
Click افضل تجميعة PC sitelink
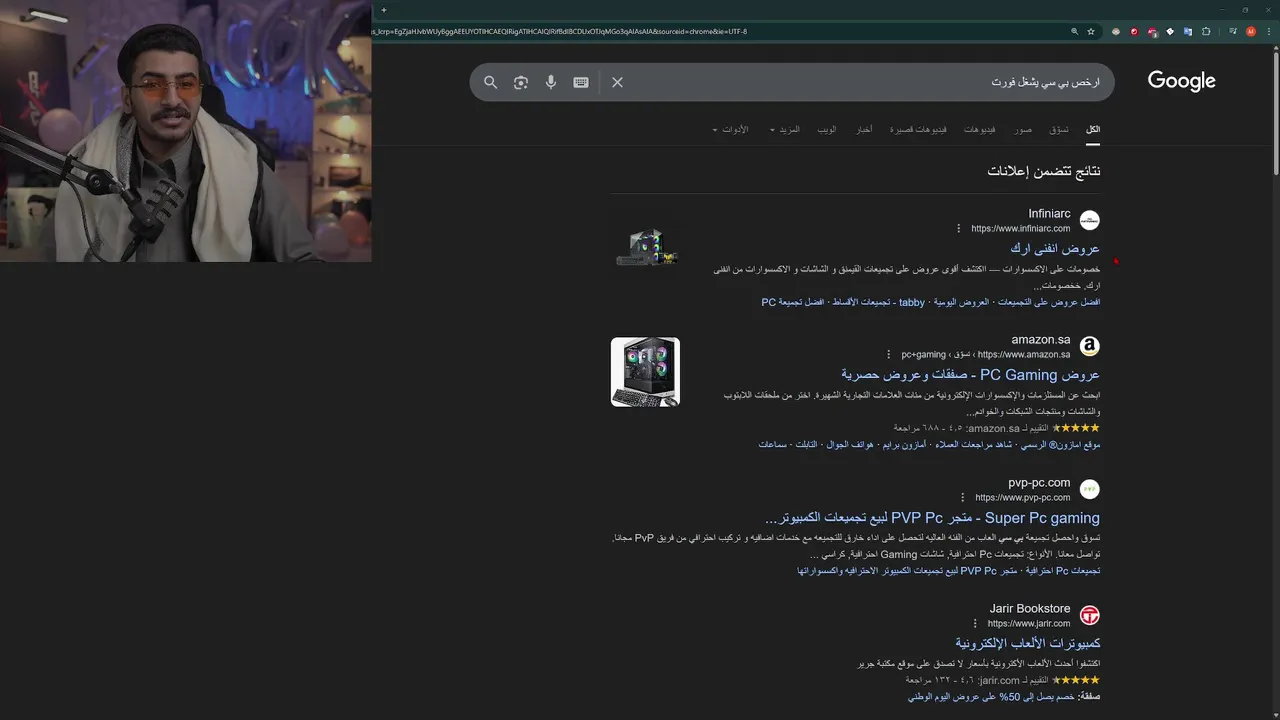pos(793,302)
